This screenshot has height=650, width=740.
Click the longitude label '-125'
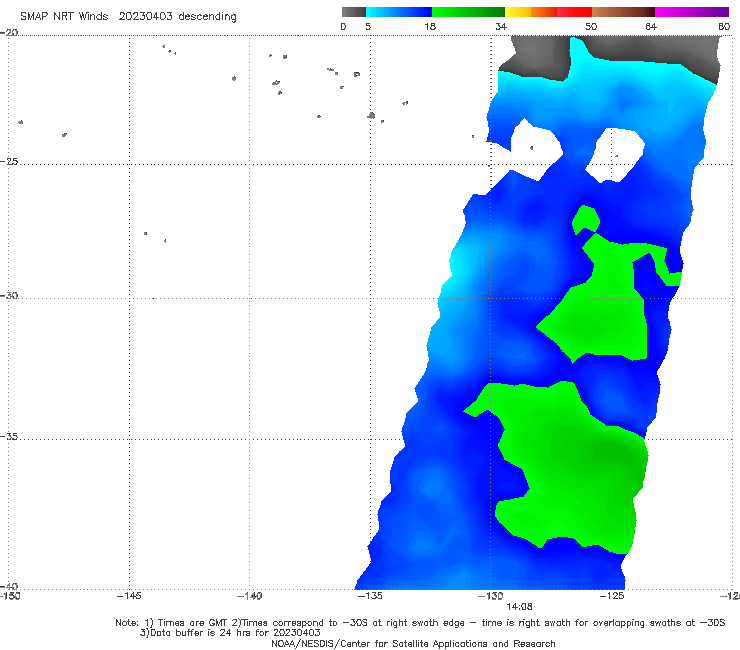(x=612, y=596)
